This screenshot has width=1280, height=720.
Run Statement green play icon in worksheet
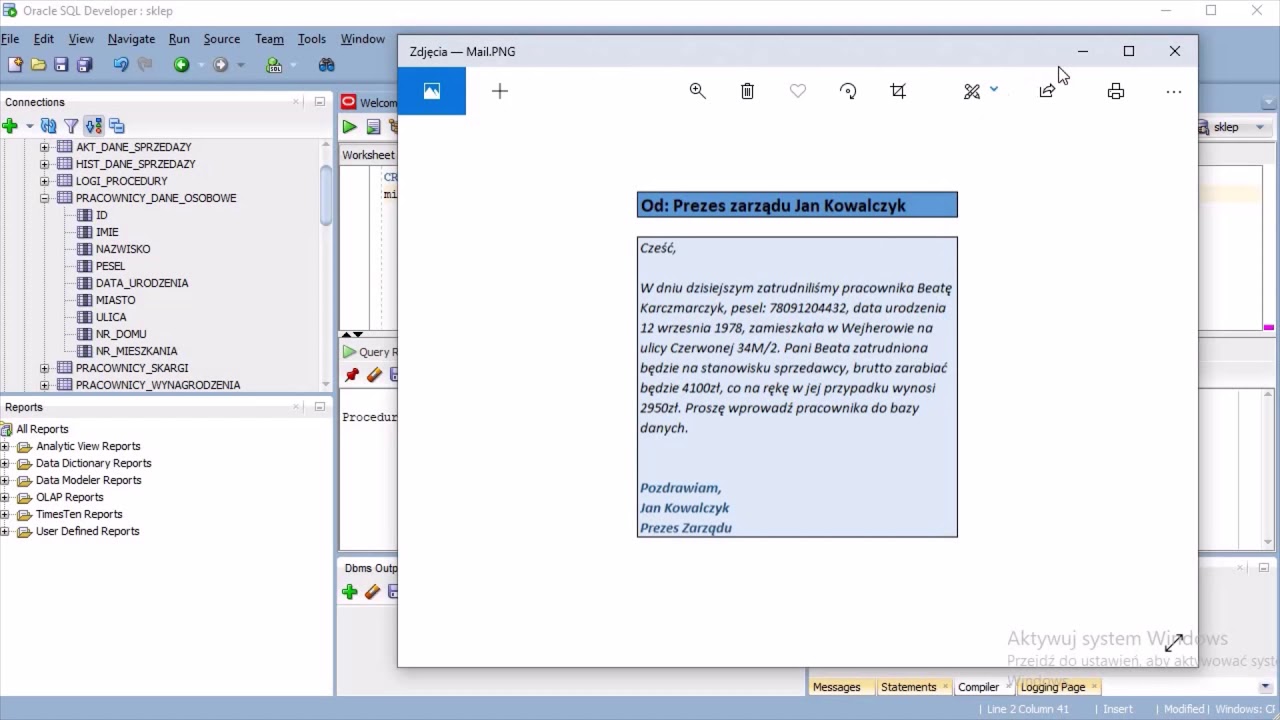[349, 127]
